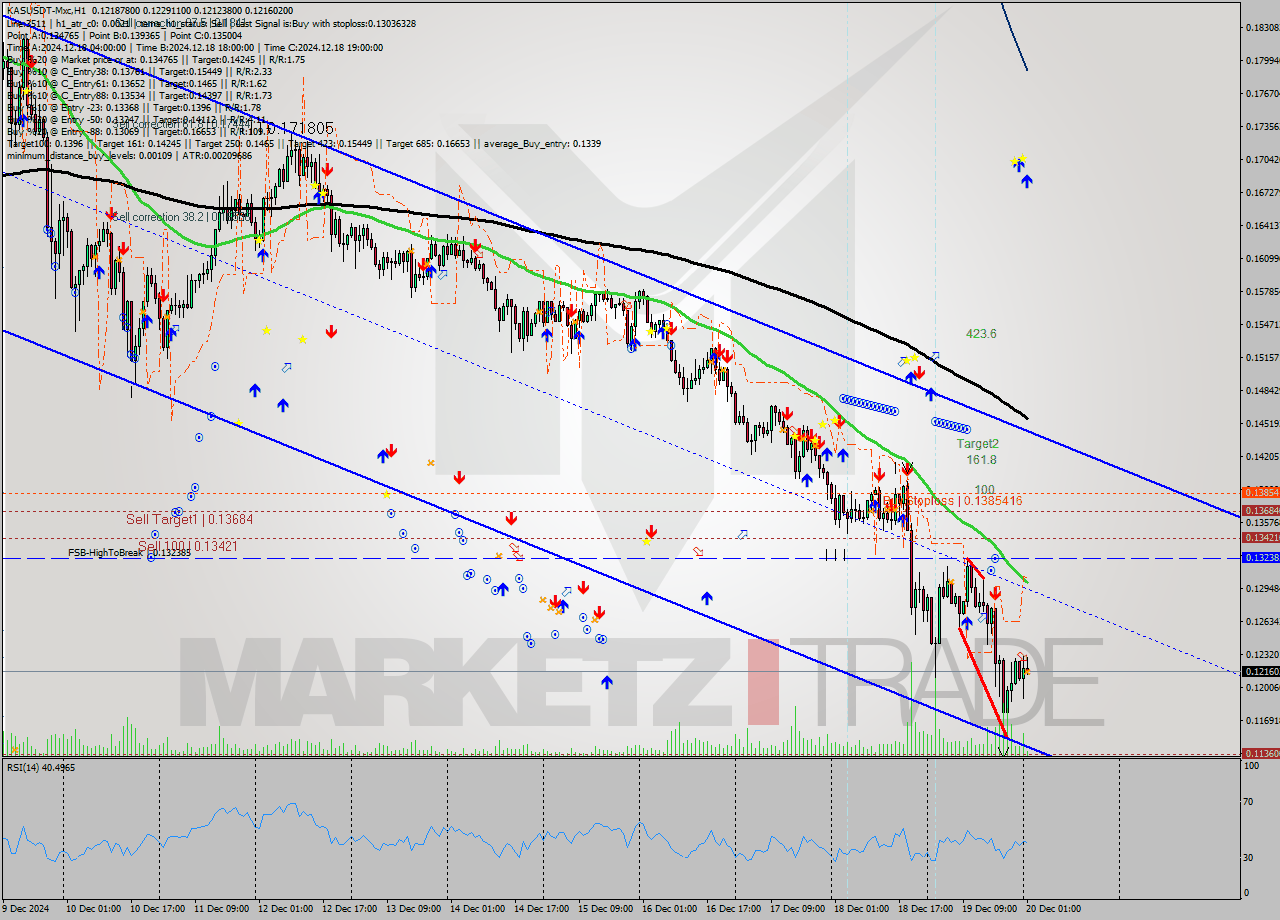Viewport: 1280px width, 920px height.
Task: Click the '15 Dec 09:00' time label
Action: pos(607,908)
